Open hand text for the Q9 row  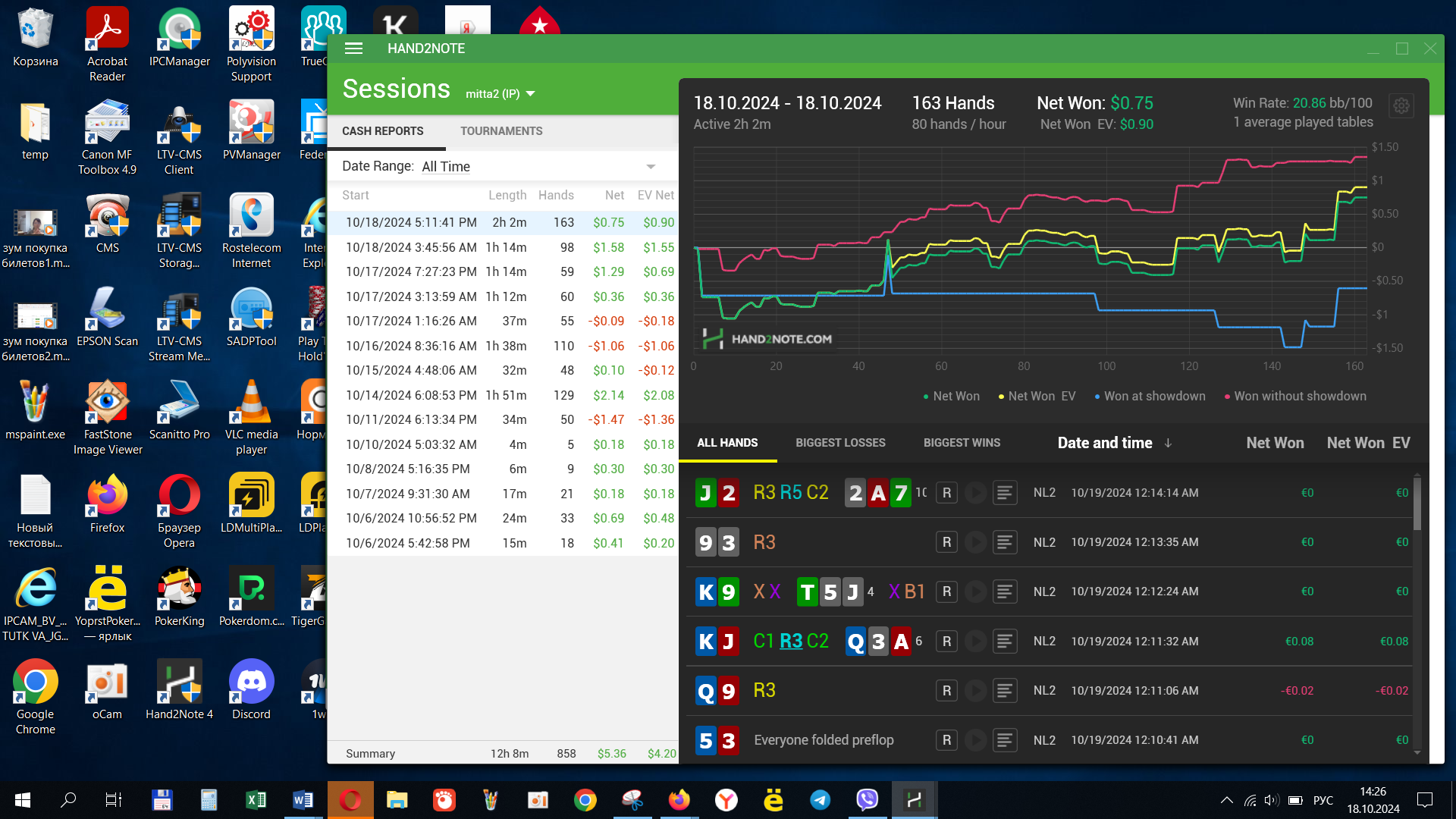tap(1005, 691)
